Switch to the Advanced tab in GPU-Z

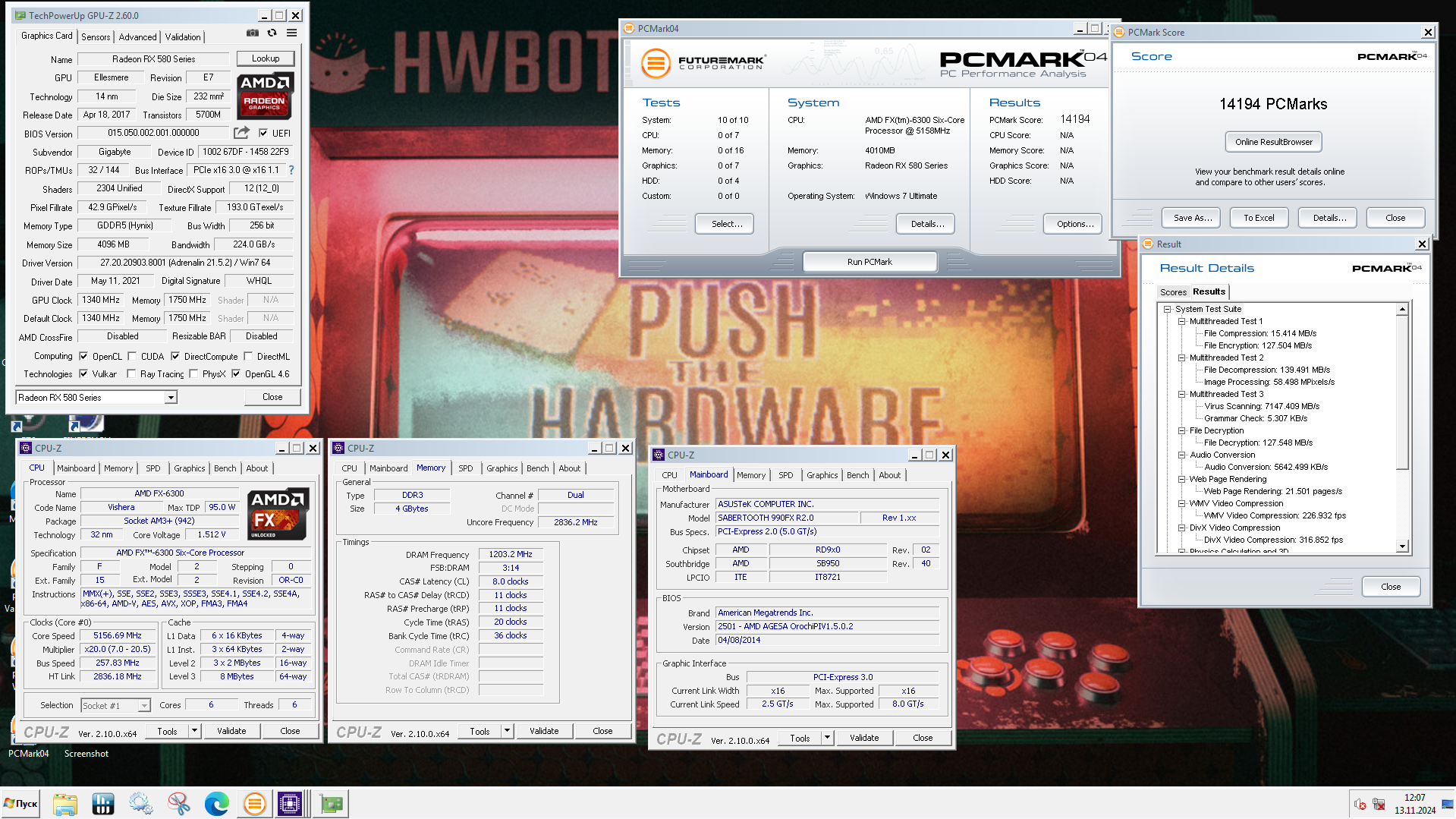point(137,36)
